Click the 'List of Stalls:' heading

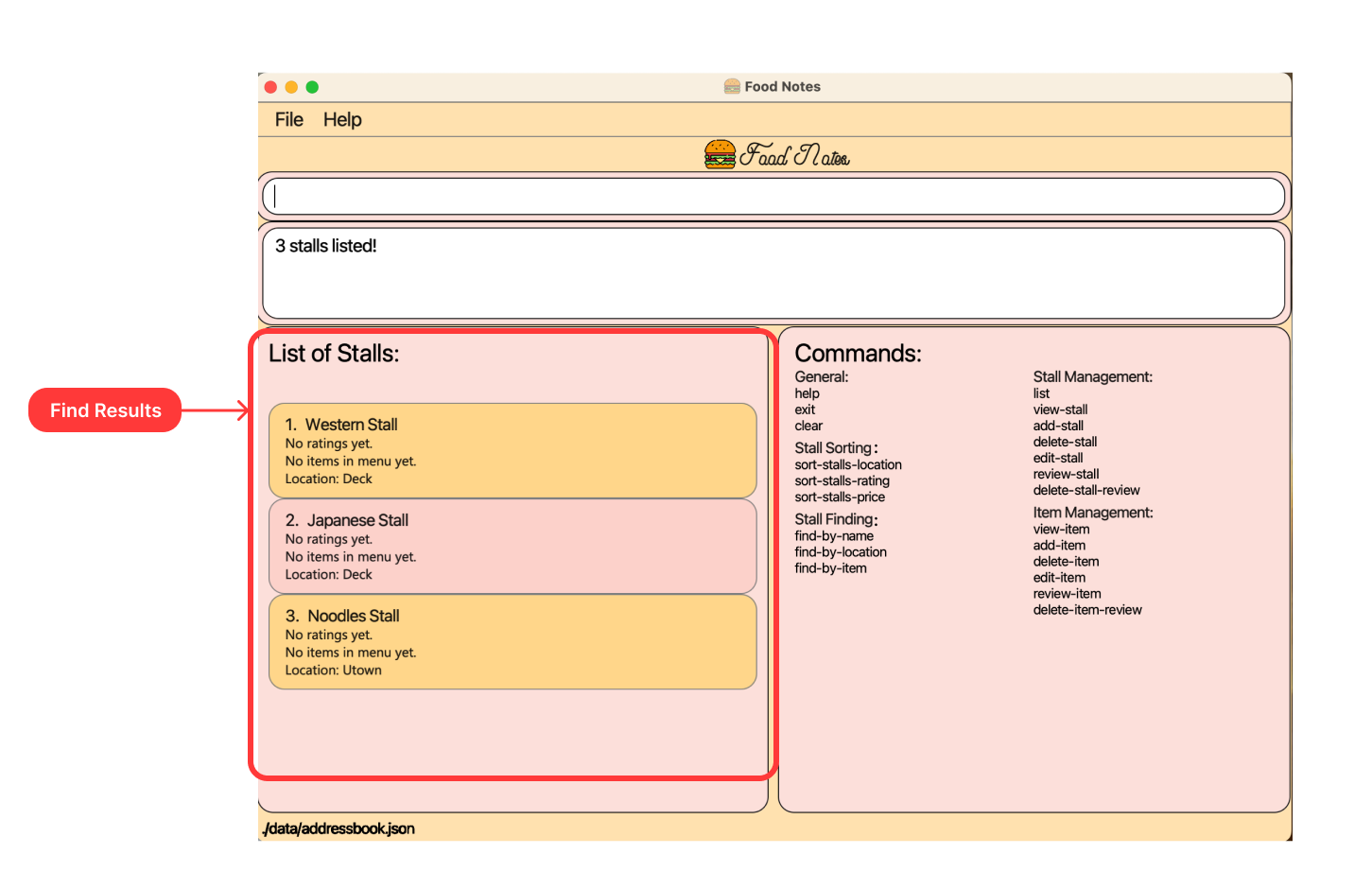tap(334, 354)
